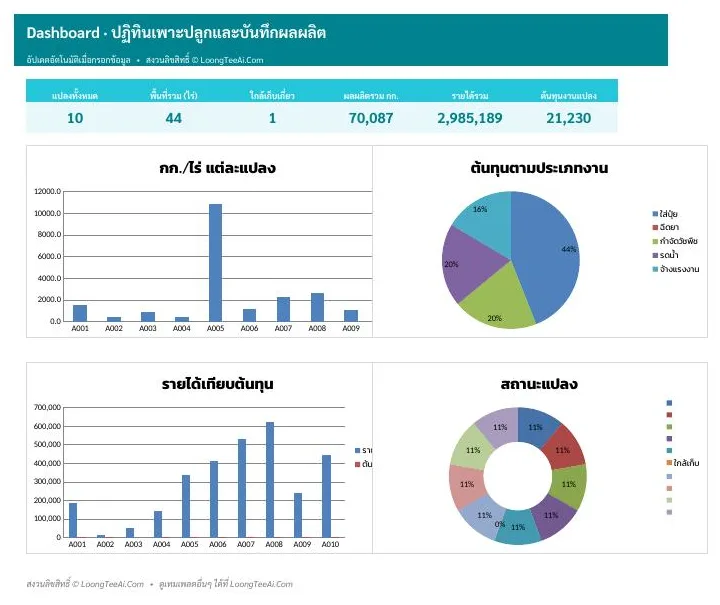
Task: Click the 'ใกล้เก็บเกี่ยว' KPI label
Action: coord(272,95)
